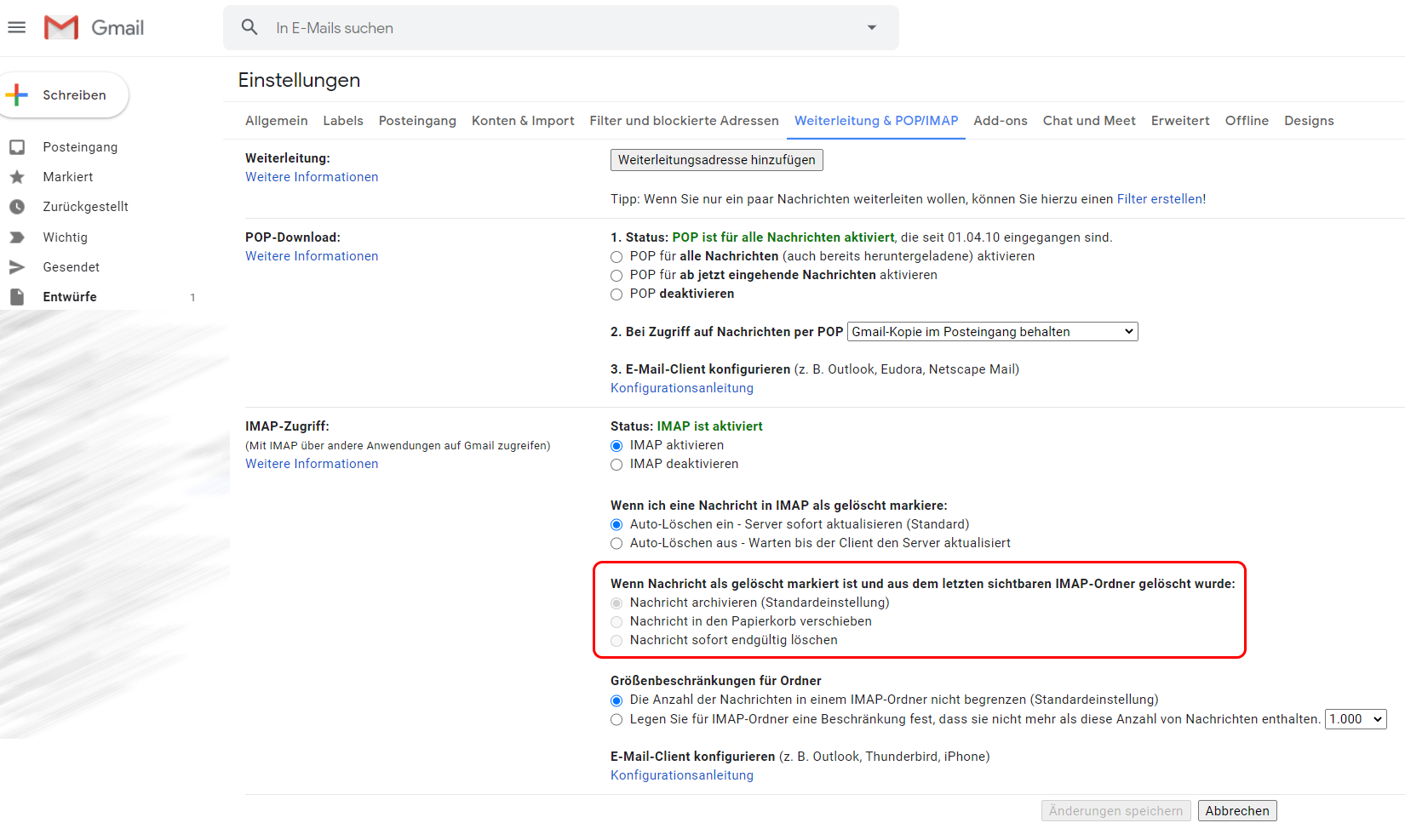Image resolution: width=1405 pixels, height=840 pixels.
Task: Open Konten & Import tab
Action: 523,121
